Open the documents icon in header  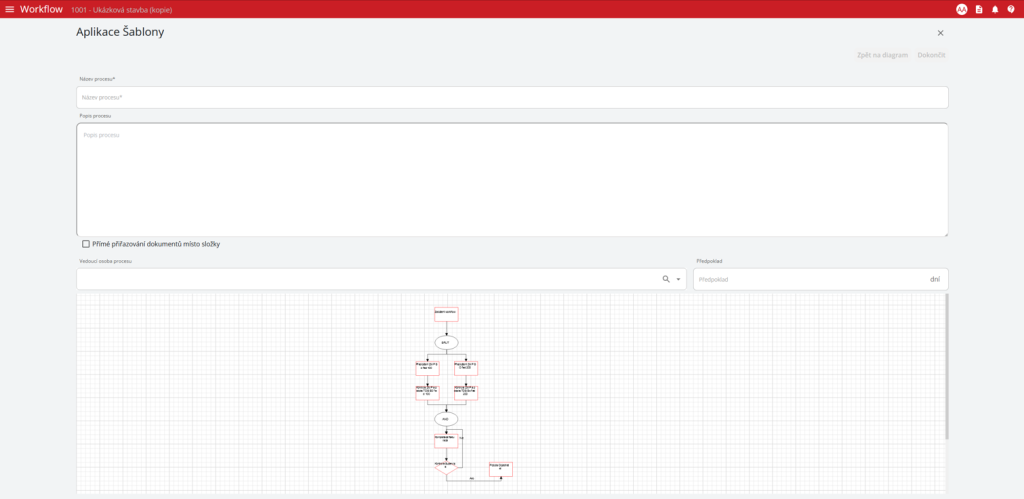click(x=979, y=9)
